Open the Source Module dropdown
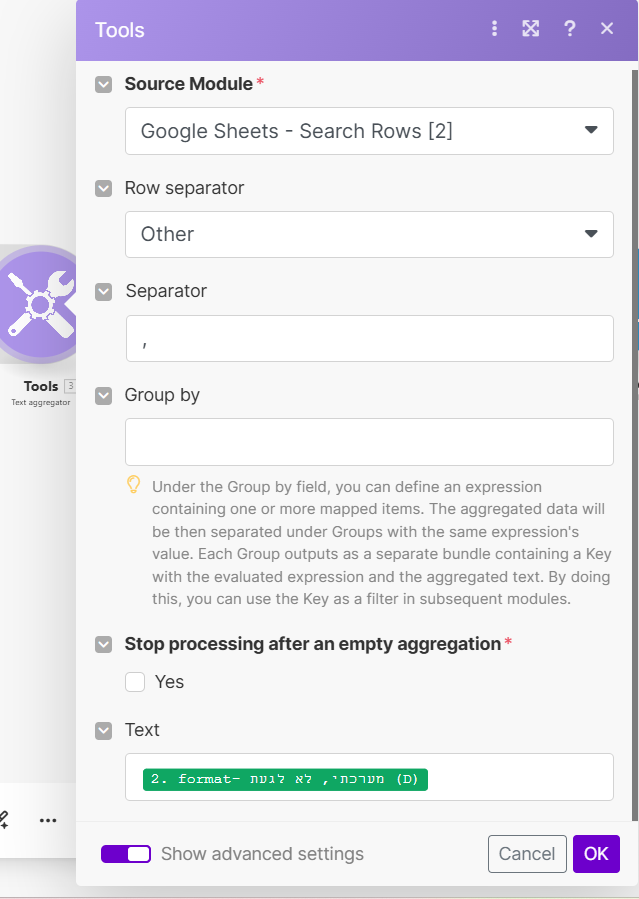This screenshot has width=639, height=899. (369, 131)
